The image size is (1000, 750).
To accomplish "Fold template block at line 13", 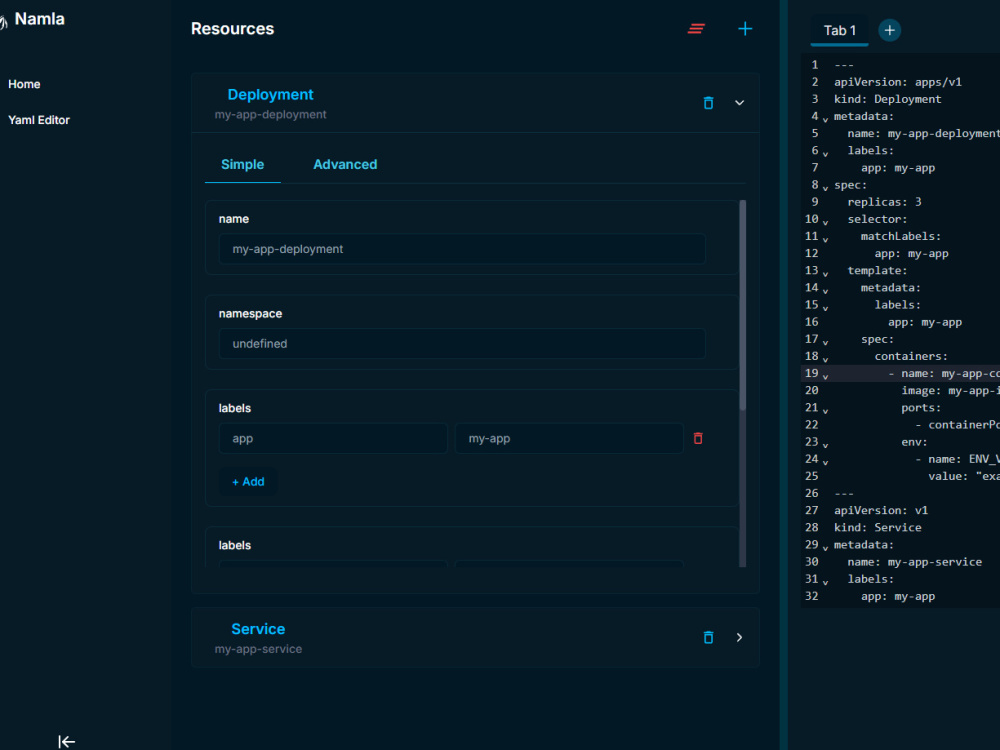I will tap(825, 274).
